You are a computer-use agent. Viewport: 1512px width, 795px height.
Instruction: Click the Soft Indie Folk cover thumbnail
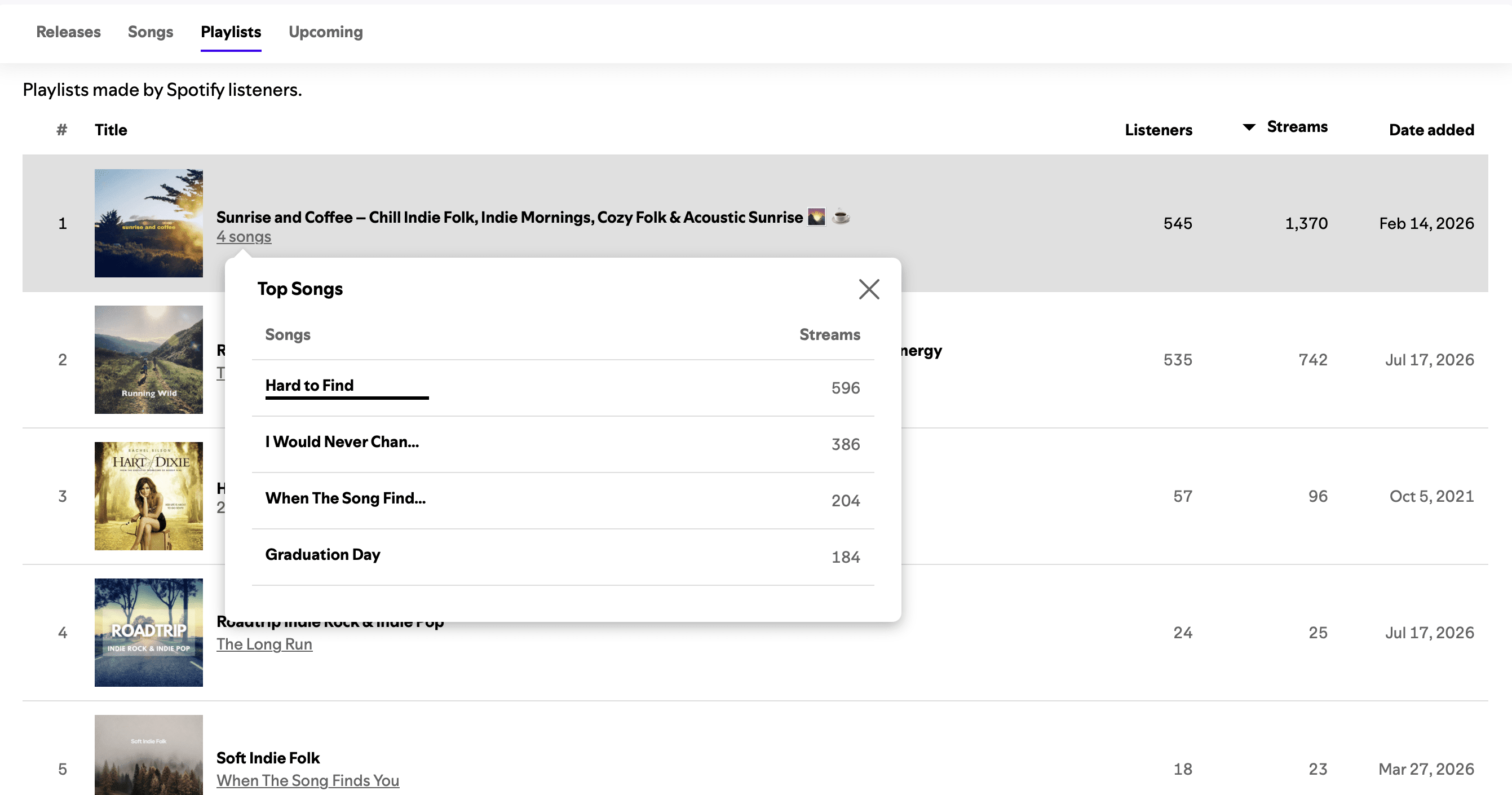point(148,755)
